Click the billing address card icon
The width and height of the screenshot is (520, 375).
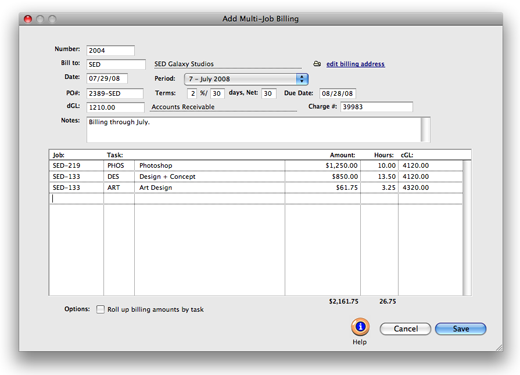[317, 64]
